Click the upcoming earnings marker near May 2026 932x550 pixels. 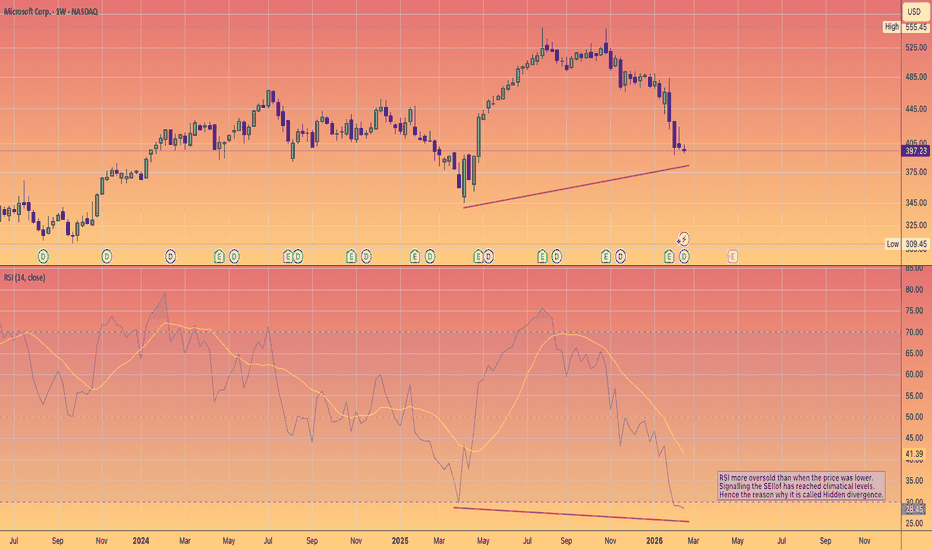coord(732,256)
